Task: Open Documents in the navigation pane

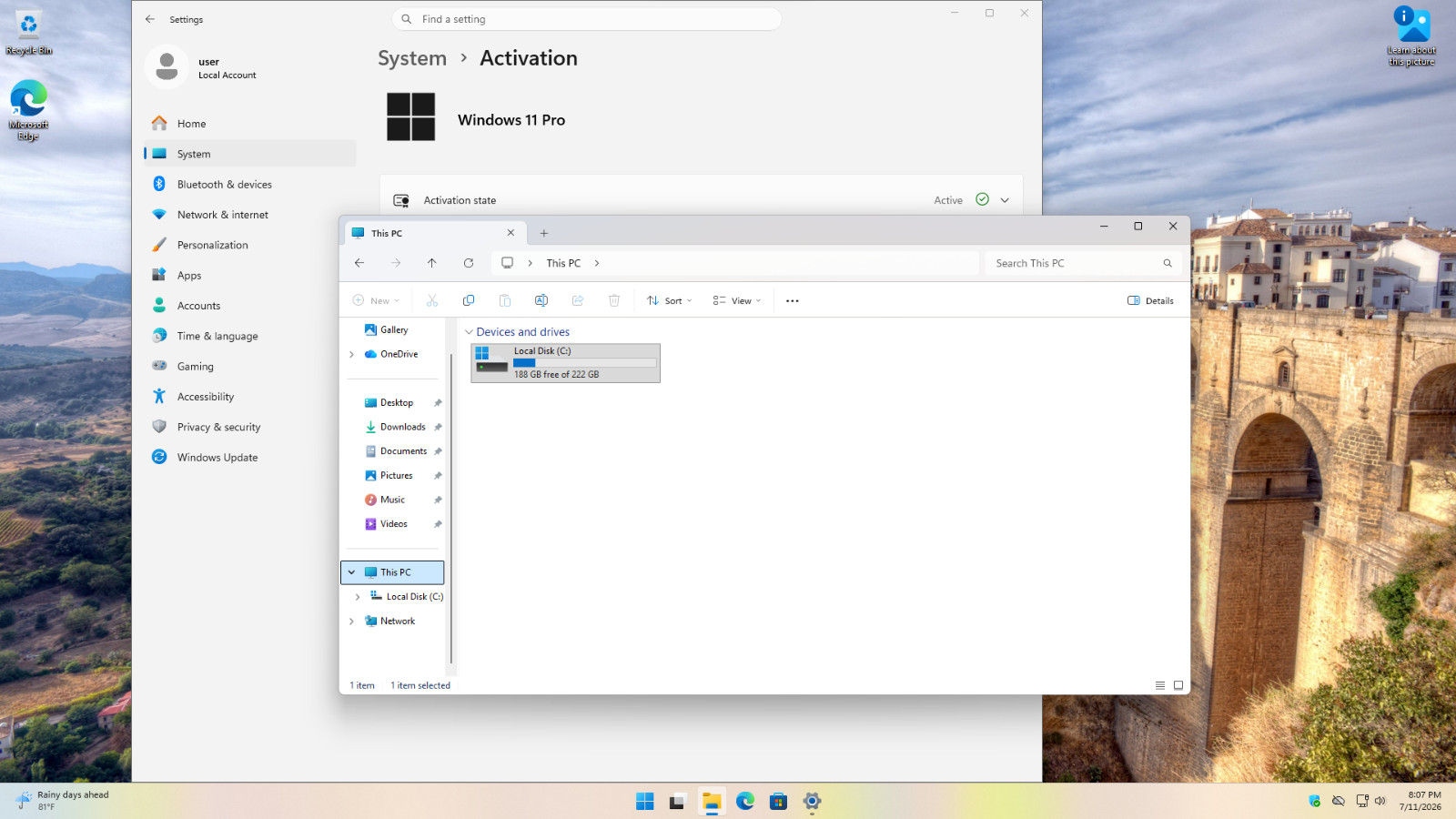Action: (398, 451)
